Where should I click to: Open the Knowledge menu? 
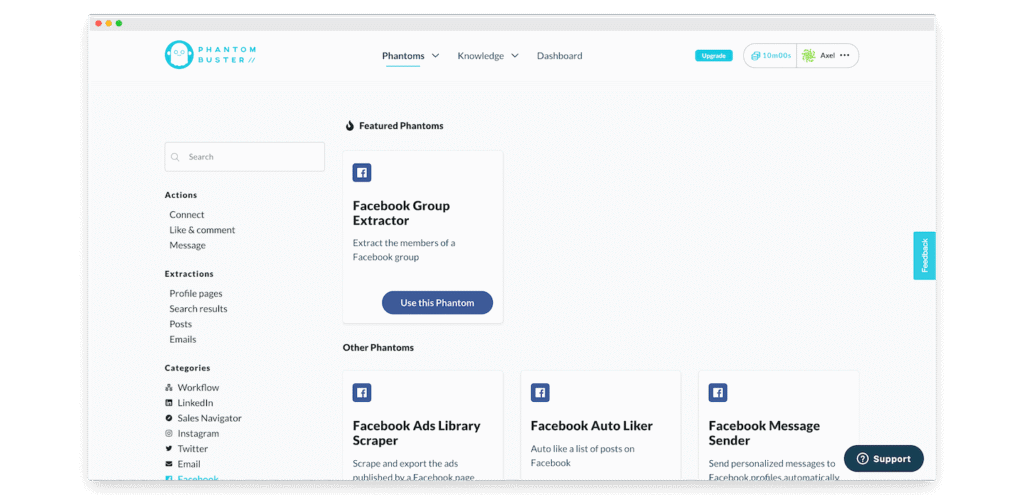[480, 56]
